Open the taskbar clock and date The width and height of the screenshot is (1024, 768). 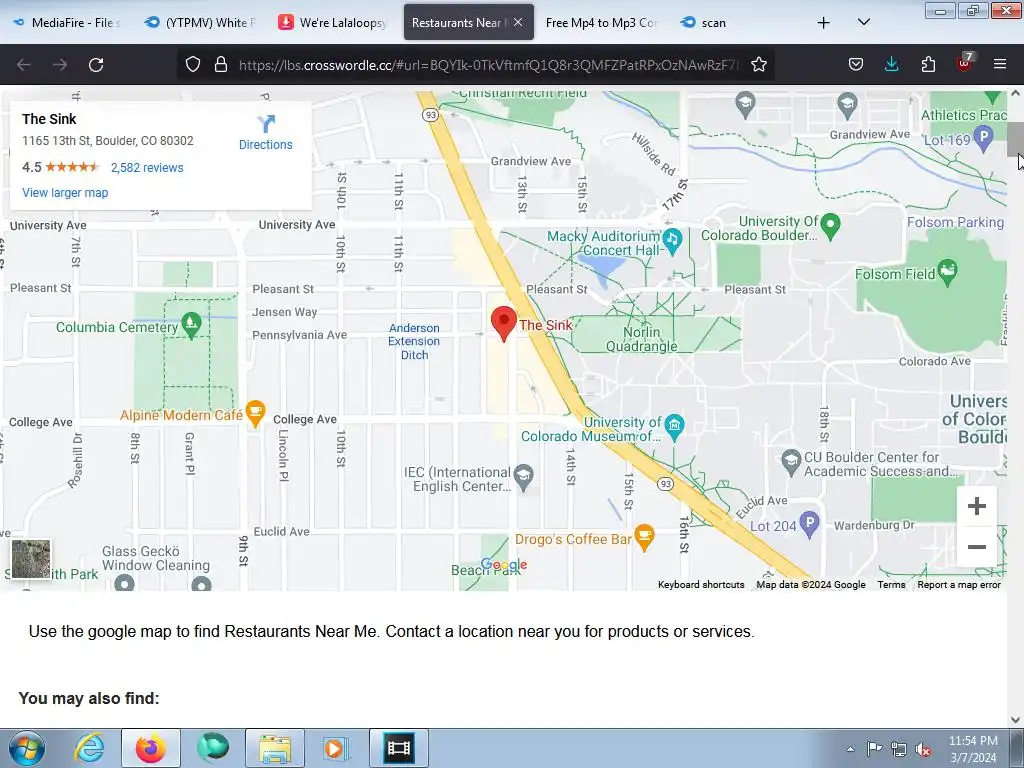[x=973, y=749]
